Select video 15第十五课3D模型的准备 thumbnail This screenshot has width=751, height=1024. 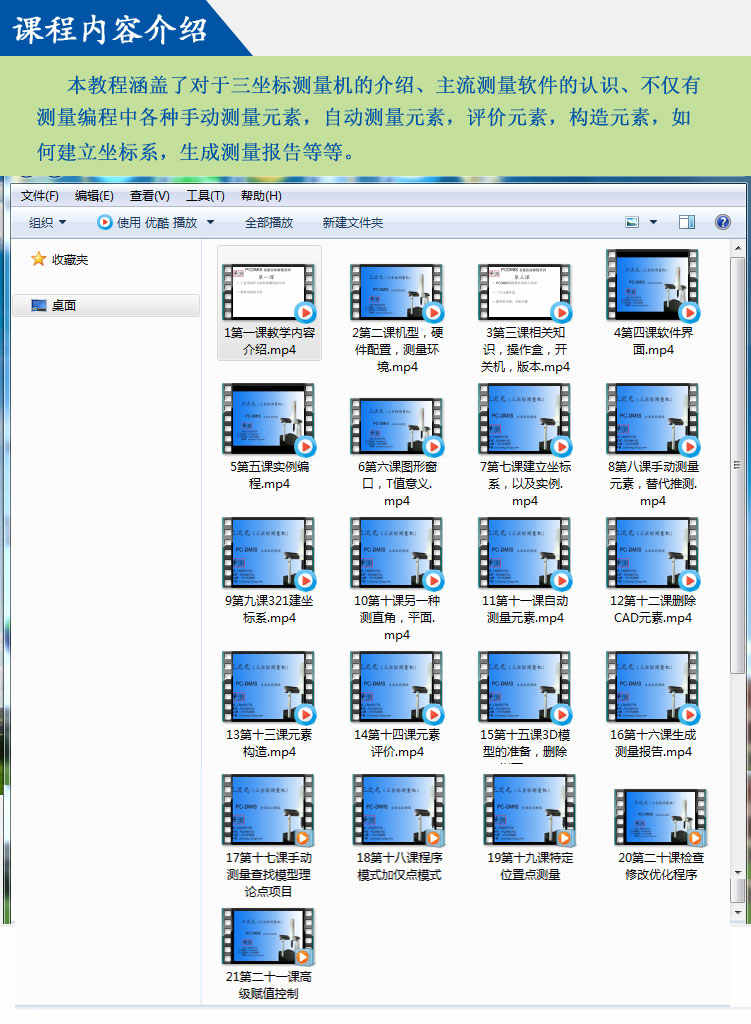pyautogui.click(x=525, y=686)
